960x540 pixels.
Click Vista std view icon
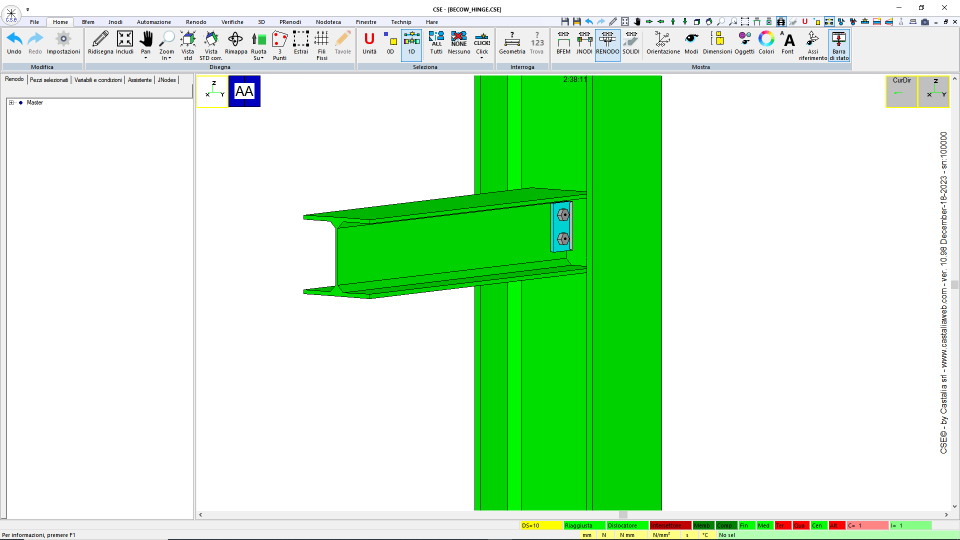click(x=188, y=44)
